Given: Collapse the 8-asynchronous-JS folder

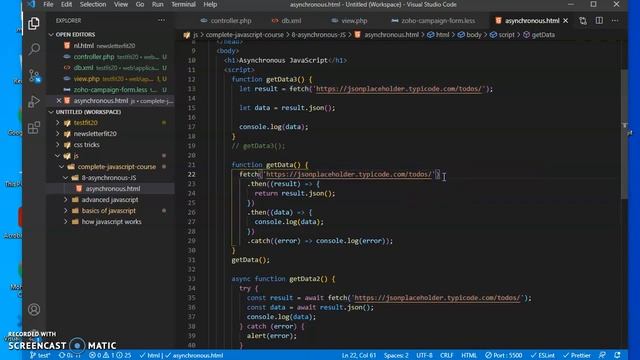Looking at the screenshot, I should coord(109,178).
